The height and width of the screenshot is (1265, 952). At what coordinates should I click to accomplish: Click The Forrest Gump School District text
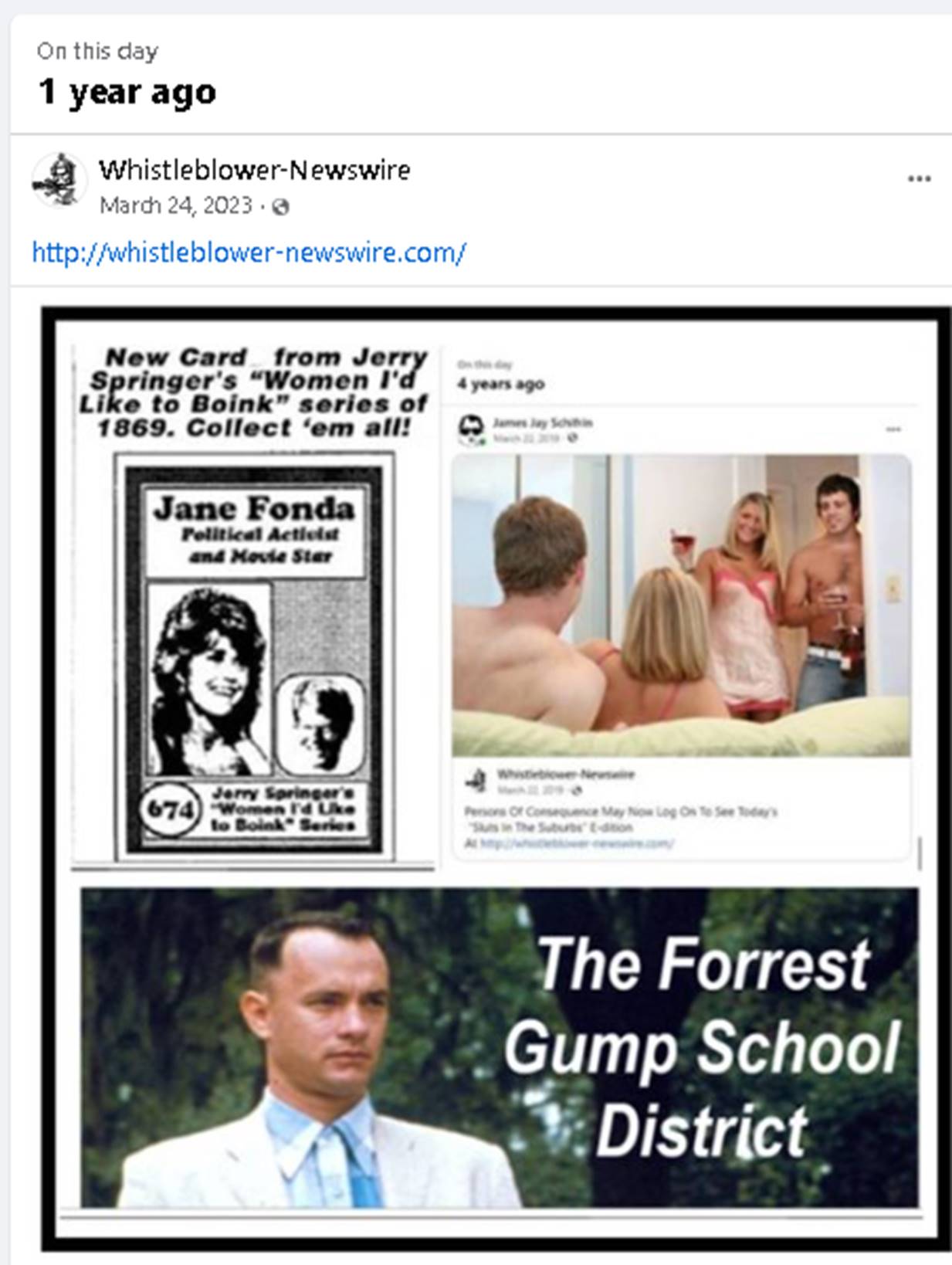703,1048
